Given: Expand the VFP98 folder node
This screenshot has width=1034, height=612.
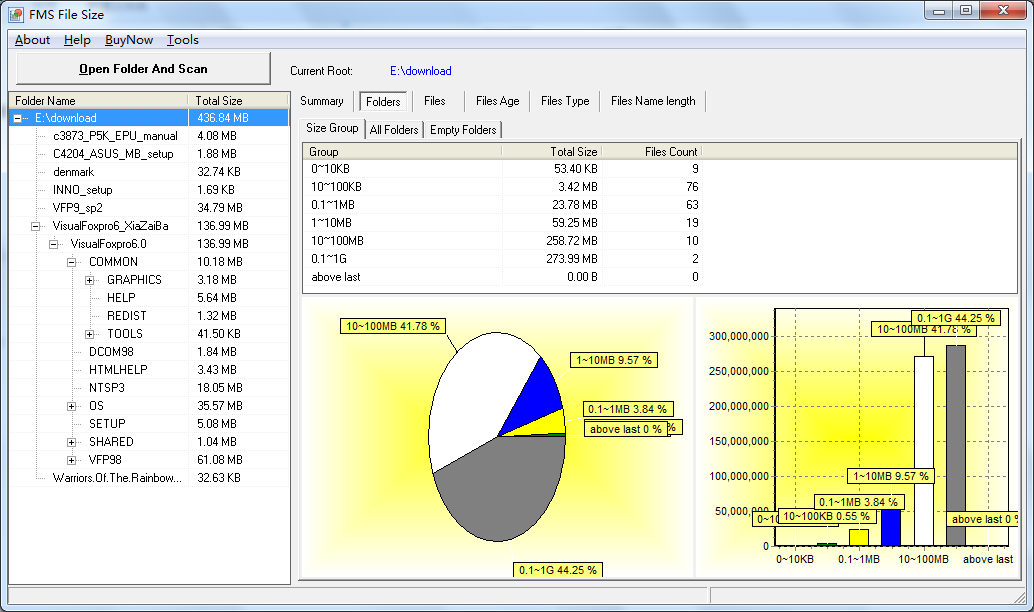Looking at the screenshot, I should 72,460.
